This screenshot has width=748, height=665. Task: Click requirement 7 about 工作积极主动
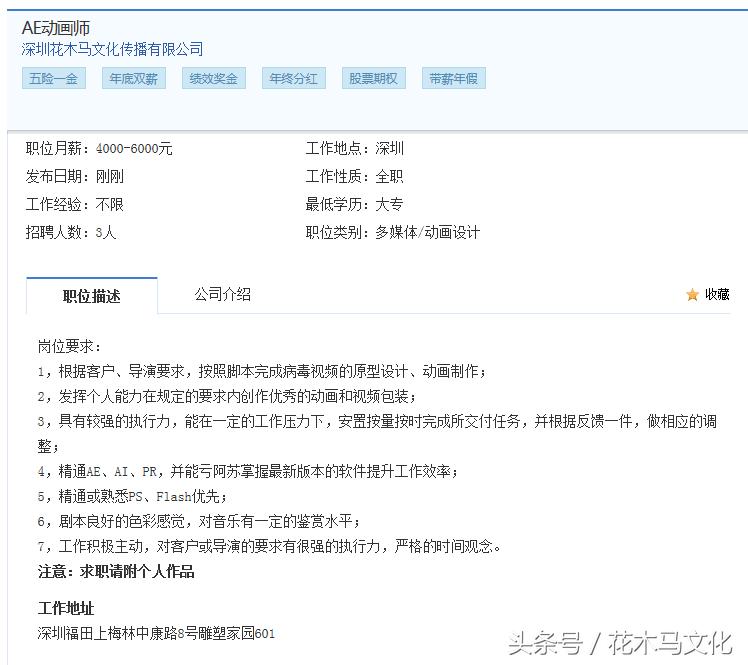[x=269, y=546]
